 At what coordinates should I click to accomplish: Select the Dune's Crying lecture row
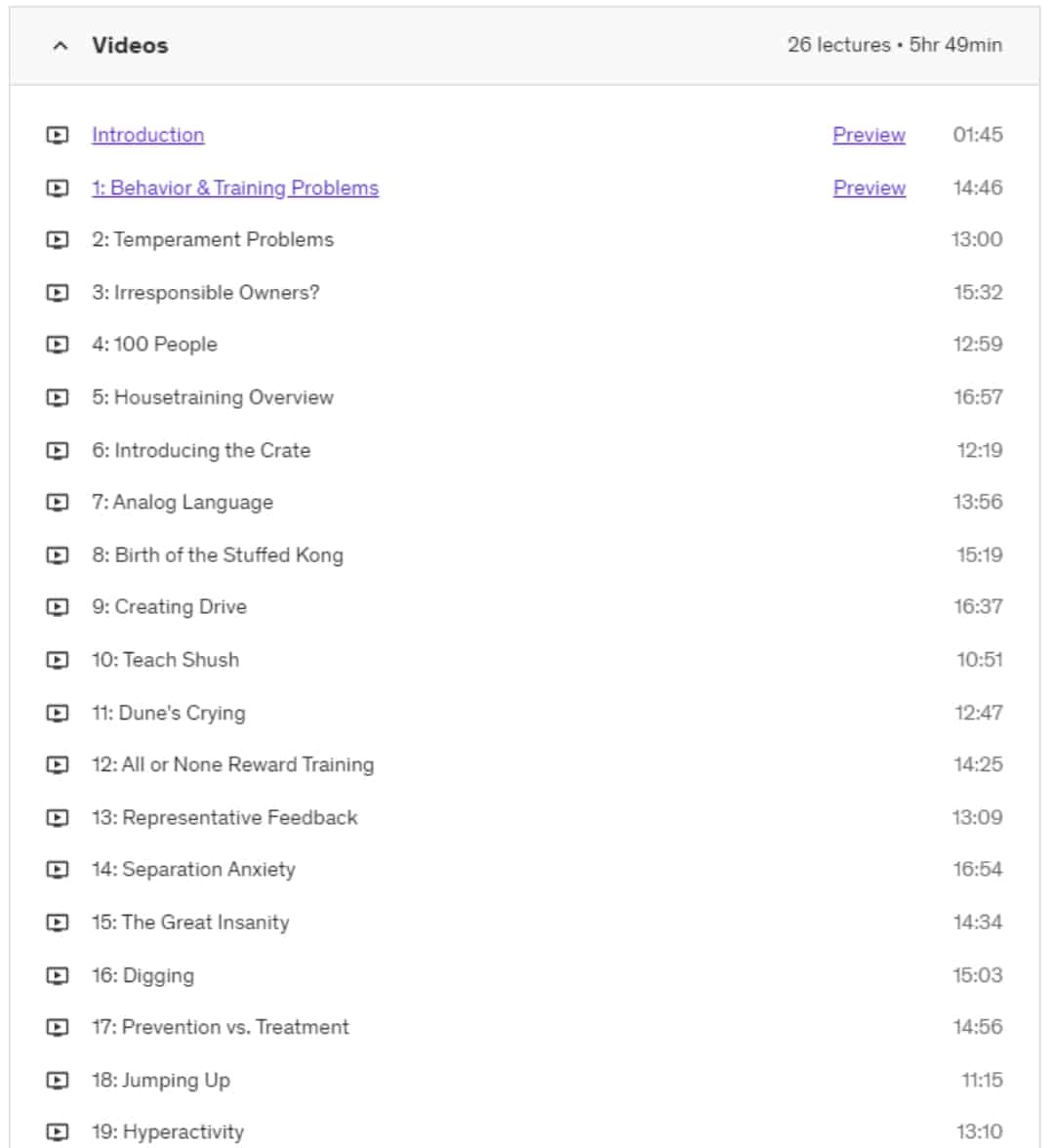(524, 713)
